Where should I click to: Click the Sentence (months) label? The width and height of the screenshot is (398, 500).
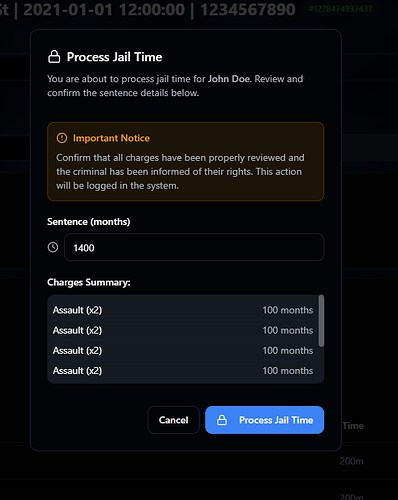(89, 222)
